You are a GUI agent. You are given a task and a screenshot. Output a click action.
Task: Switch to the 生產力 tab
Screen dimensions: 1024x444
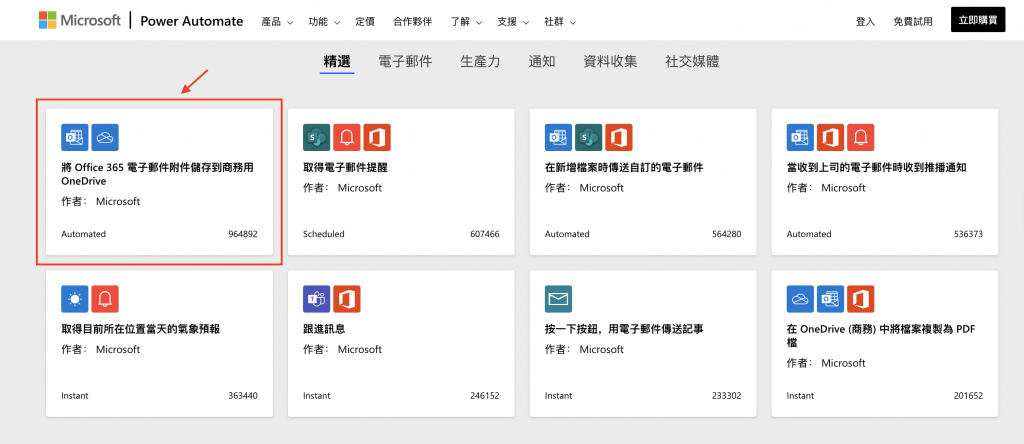pyautogui.click(x=481, y=62)
